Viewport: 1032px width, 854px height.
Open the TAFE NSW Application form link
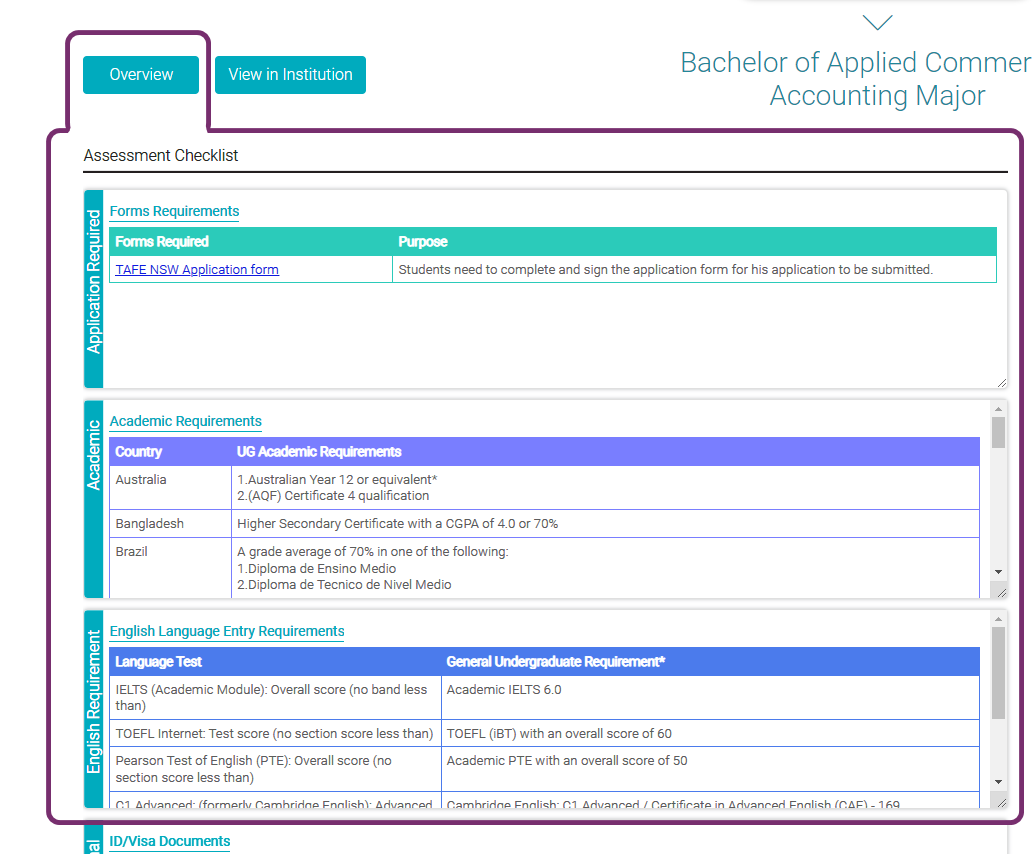197,270
